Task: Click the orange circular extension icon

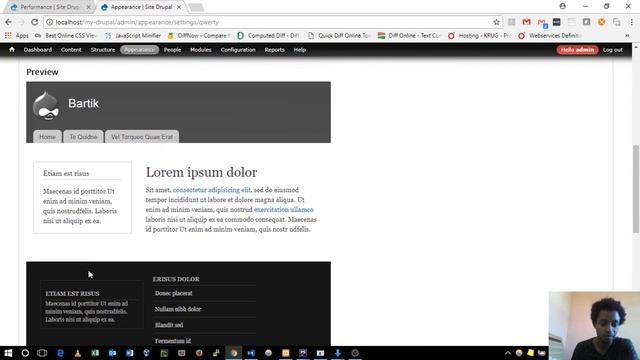Action: pyautogui.click(x=601, y=22)
